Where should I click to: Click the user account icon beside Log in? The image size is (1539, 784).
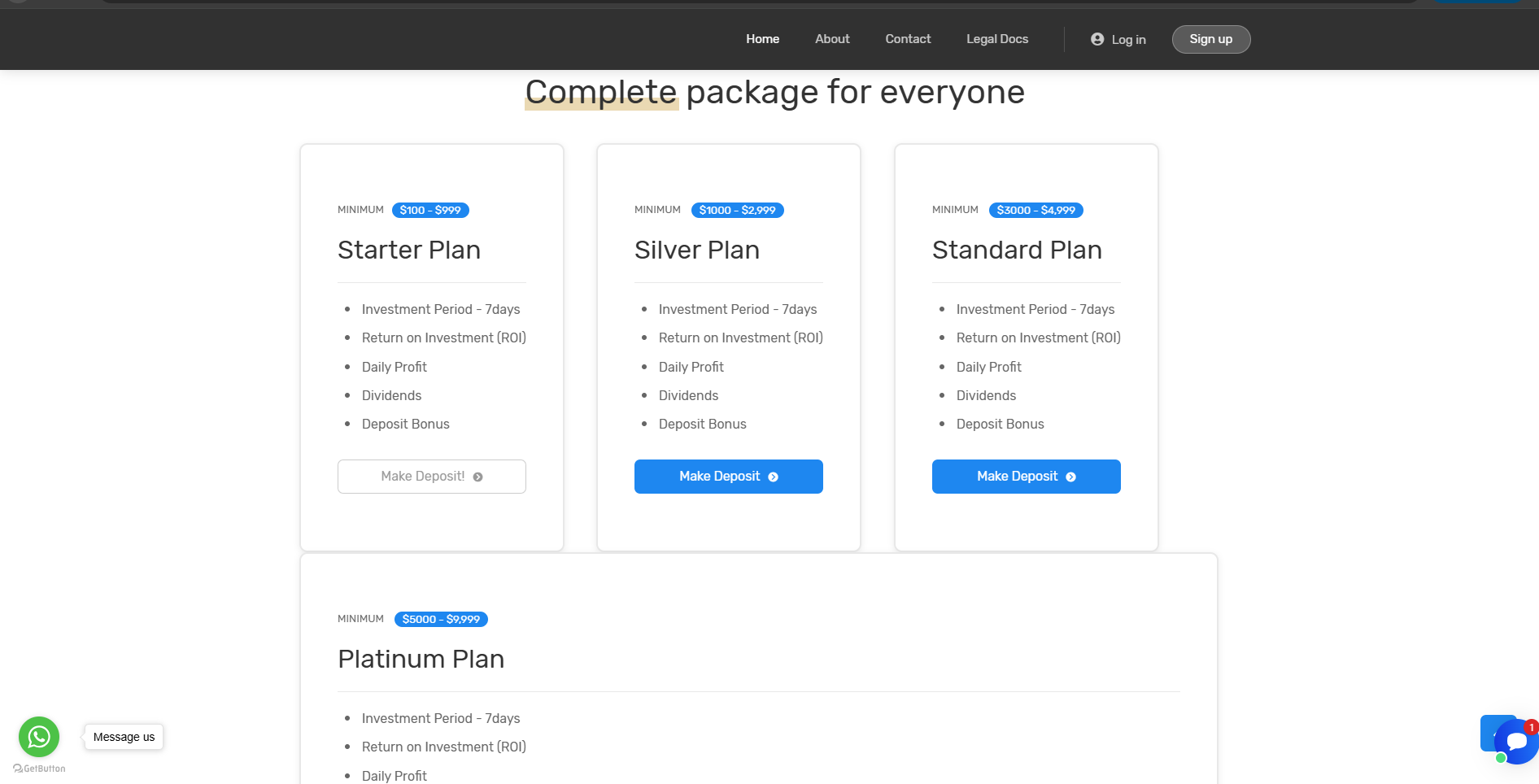1097,39
